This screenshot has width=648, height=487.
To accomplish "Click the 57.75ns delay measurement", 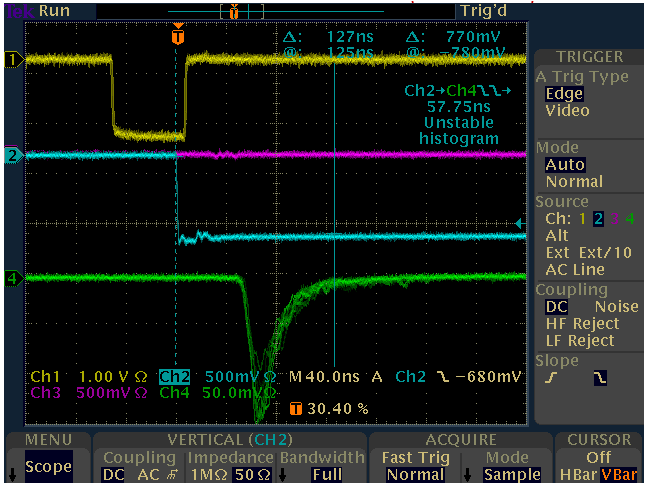I will point(459,107).
